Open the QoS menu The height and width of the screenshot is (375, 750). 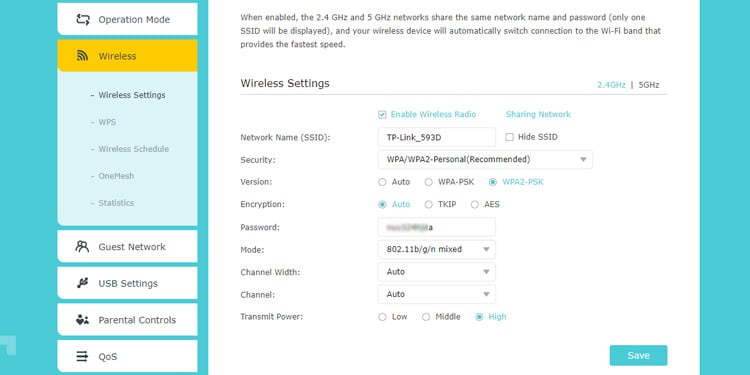tap(127, 356)
